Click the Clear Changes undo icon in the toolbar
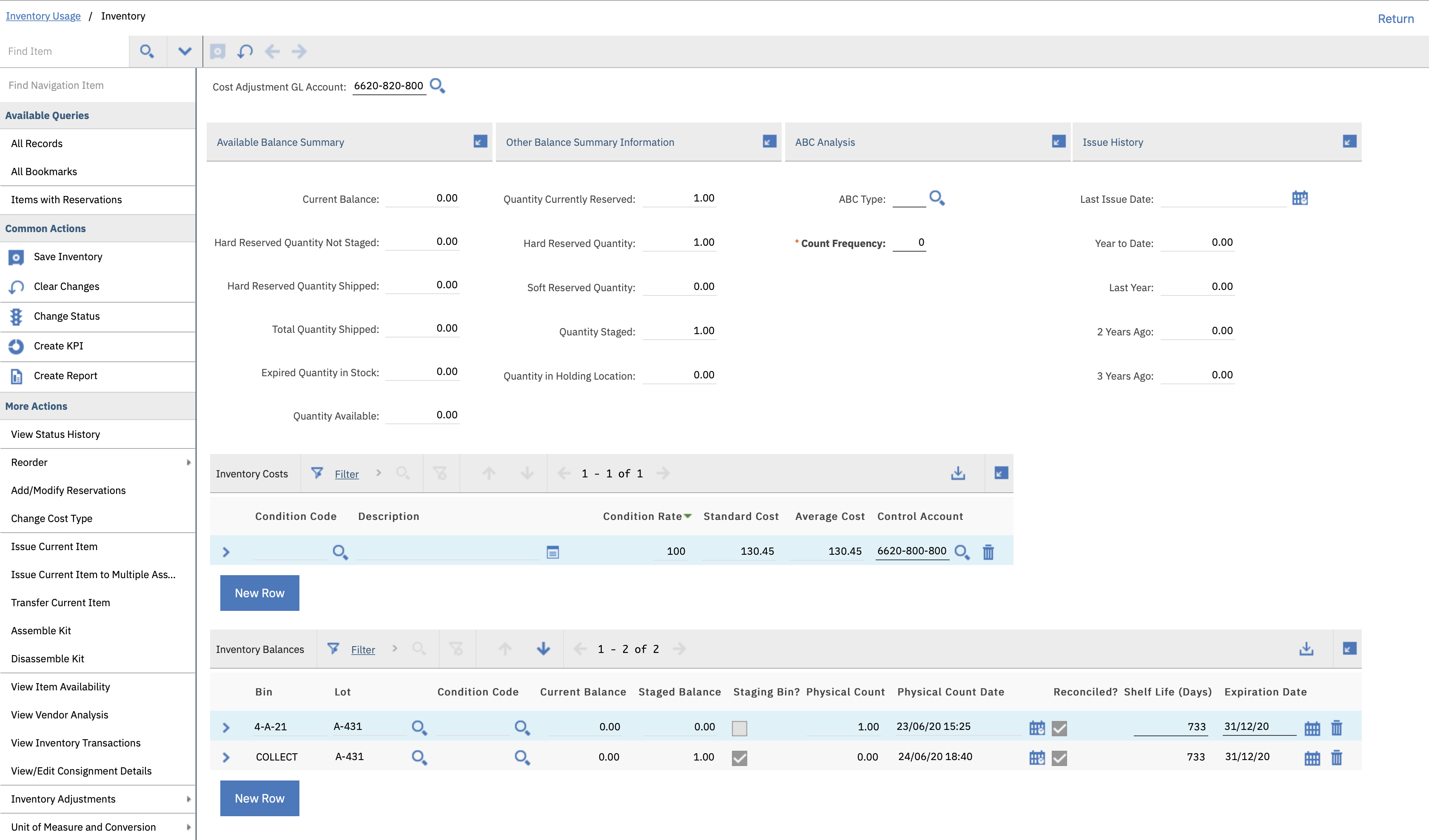The height and width of the screenshot is (840, 1429). tap(245, 51)
